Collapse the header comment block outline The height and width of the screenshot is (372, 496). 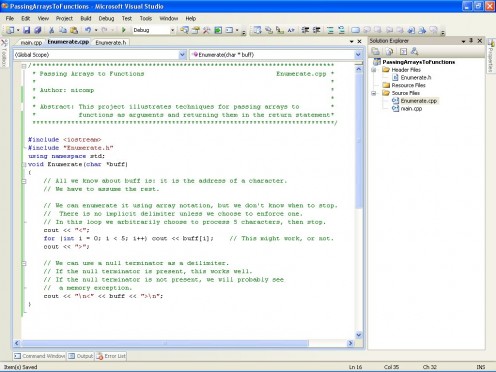(24, 66)
